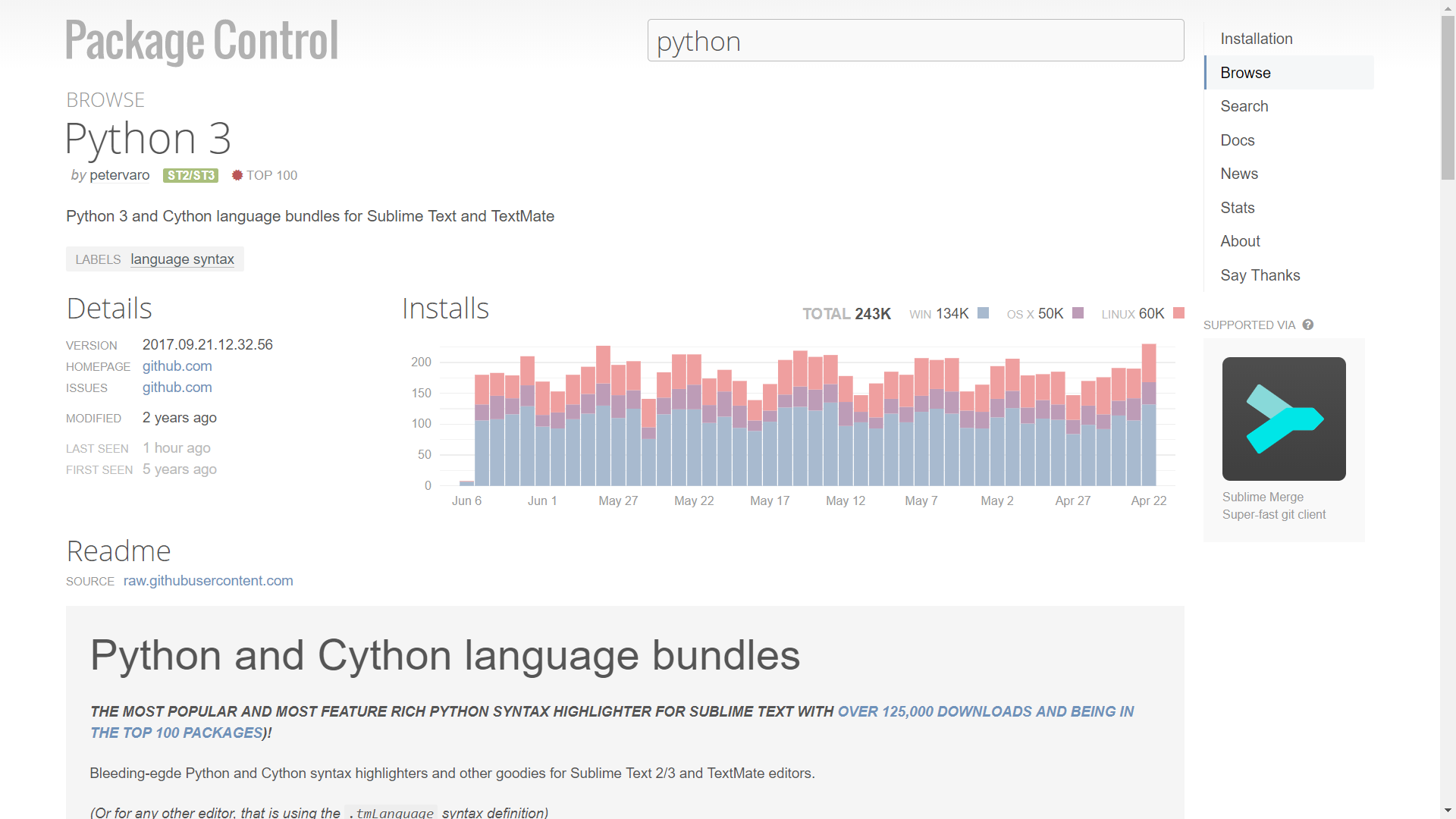Screen dimensions: 1456x819
Task: Click the TOTAL 243K installs label
Action: tap(846, 314)
